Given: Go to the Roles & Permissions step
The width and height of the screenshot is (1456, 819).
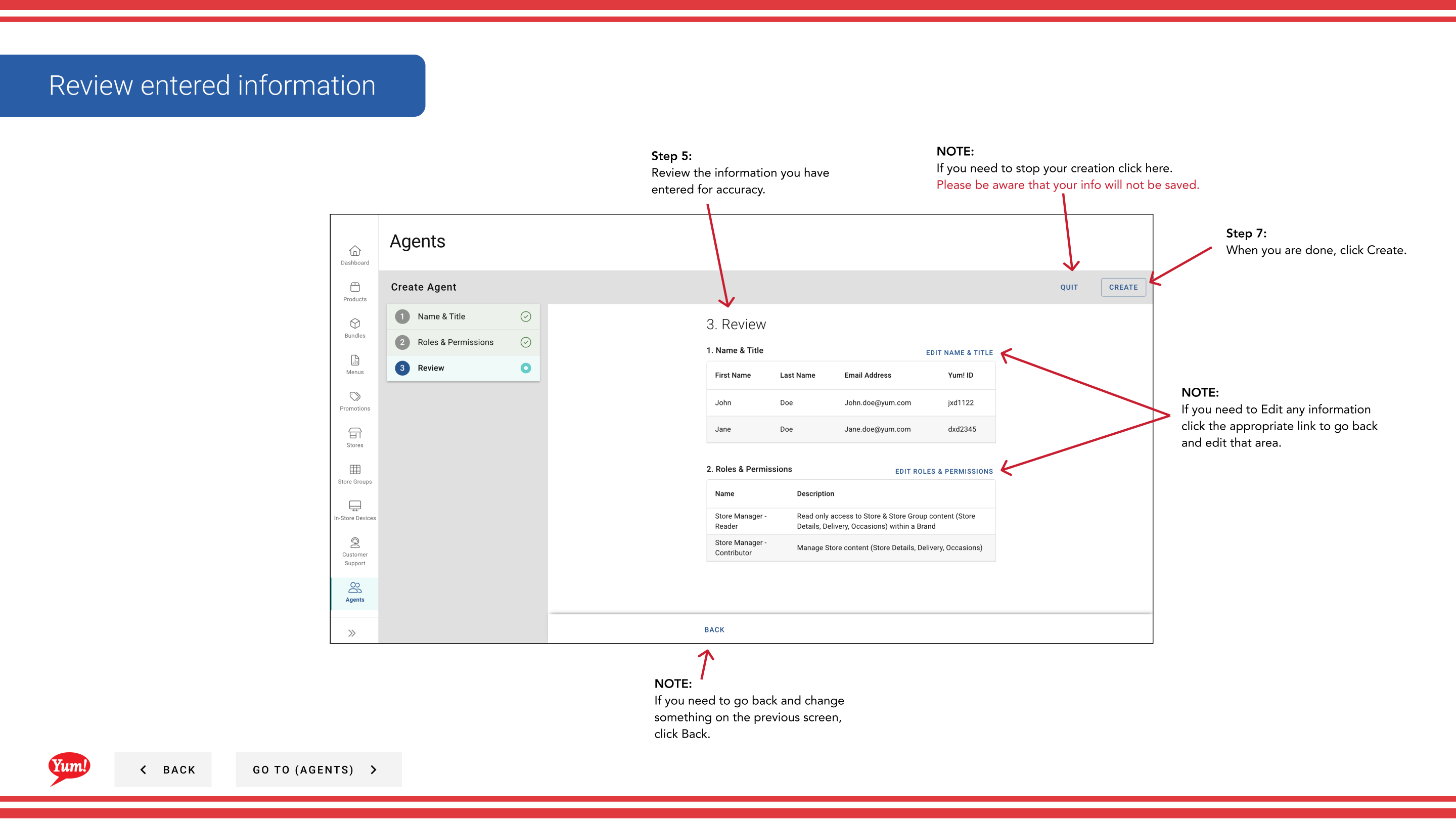Looking at the screenshot, I should pos(463,342).
